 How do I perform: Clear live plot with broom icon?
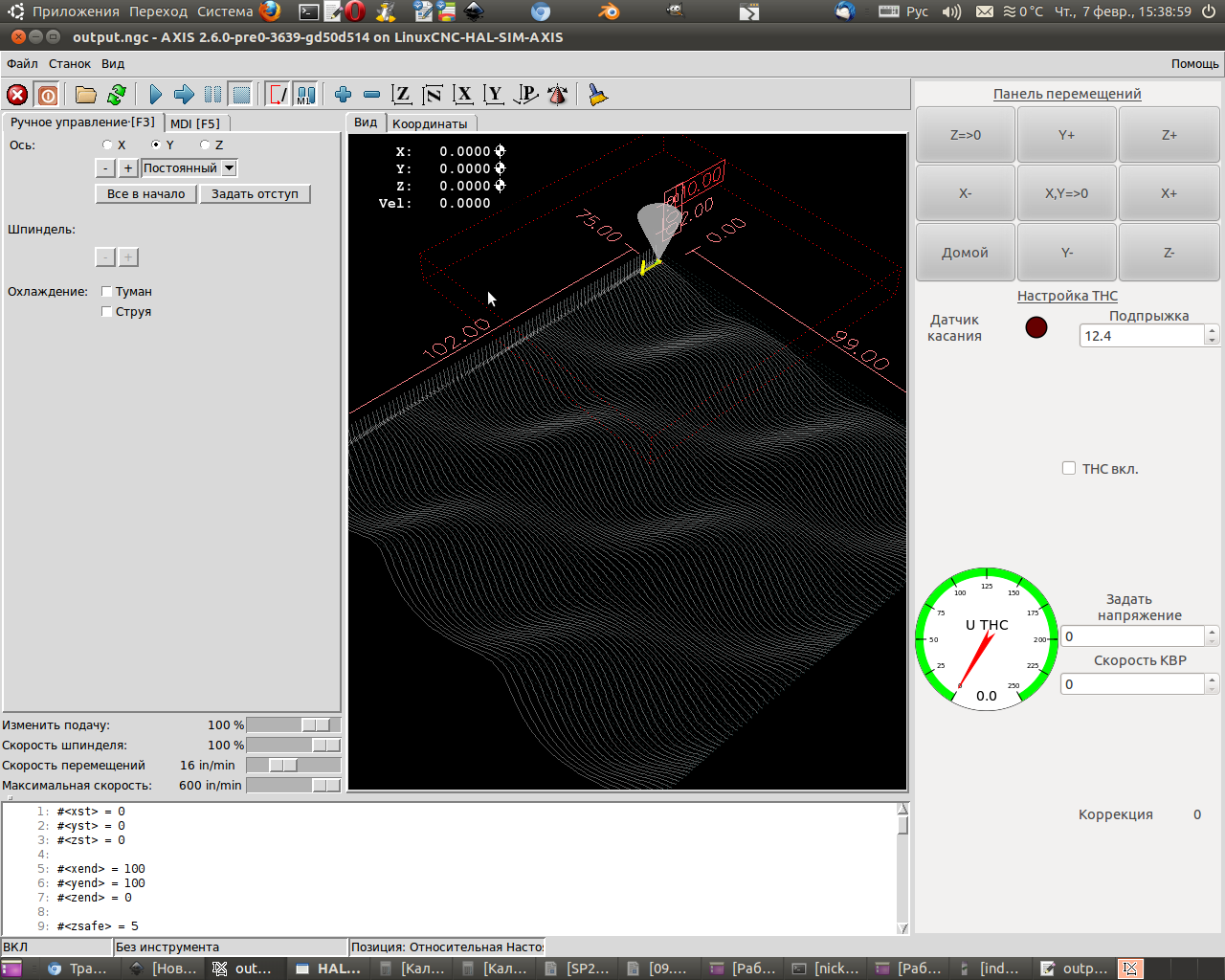pyautogui.click(x=598, y=95)
